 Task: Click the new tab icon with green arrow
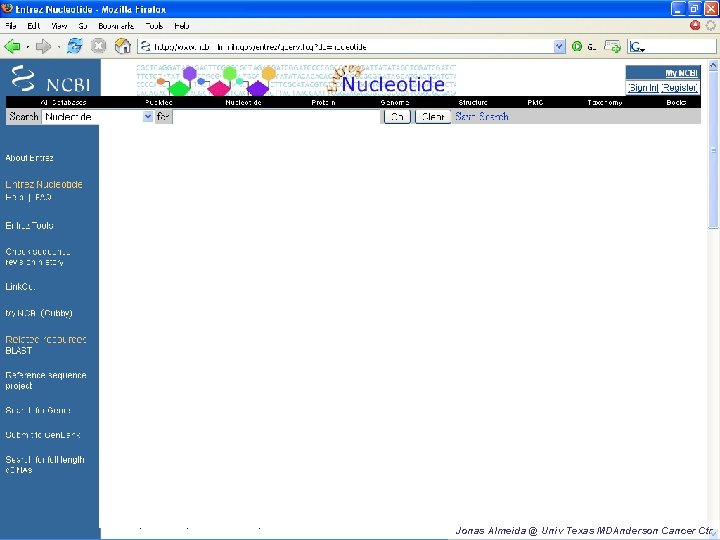tap(612, 46)
